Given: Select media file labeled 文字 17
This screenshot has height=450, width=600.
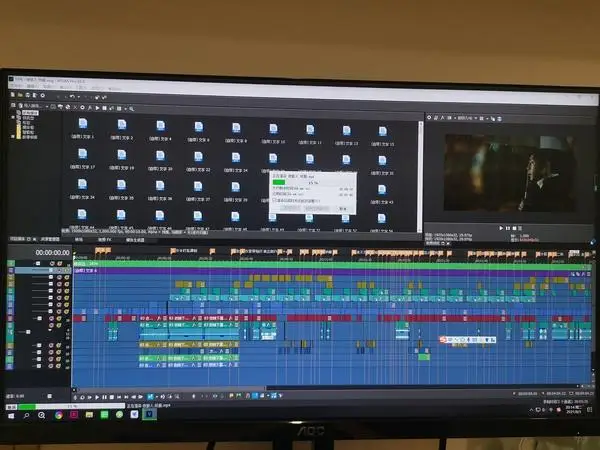Looking at the screenshot, I should [82, 159].
